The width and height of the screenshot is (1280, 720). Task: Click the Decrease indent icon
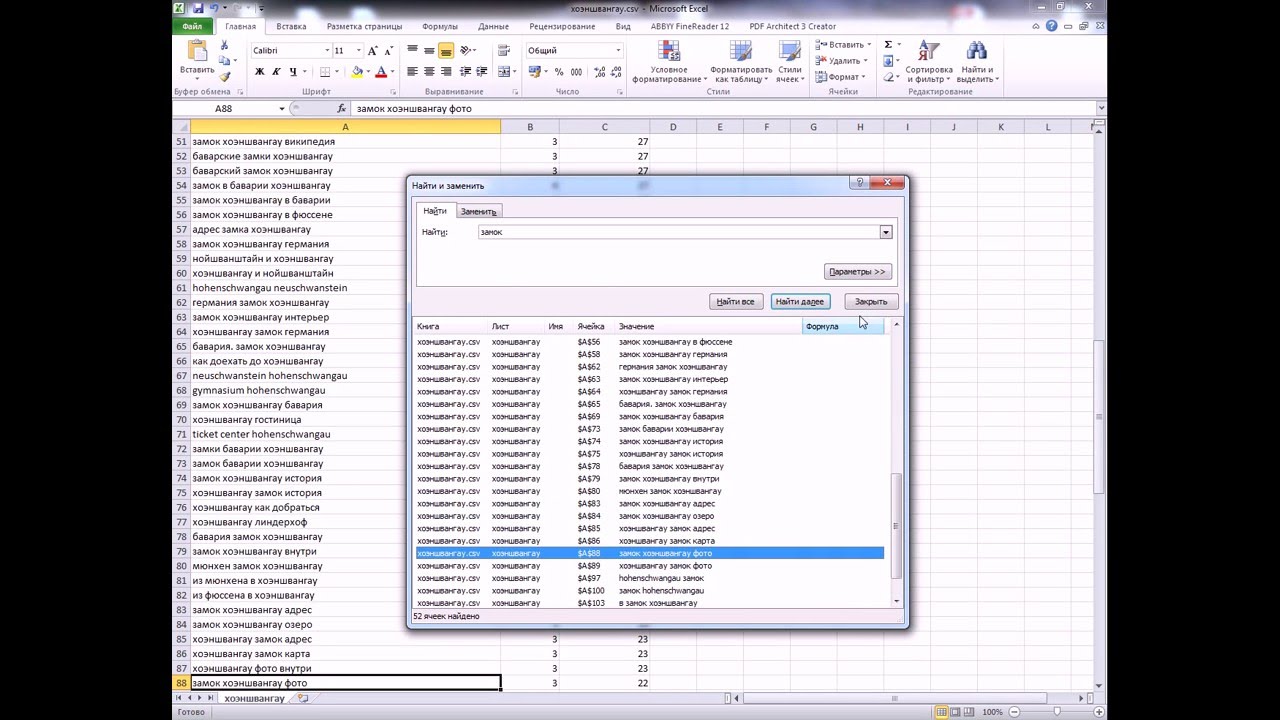tap(465, 72)
